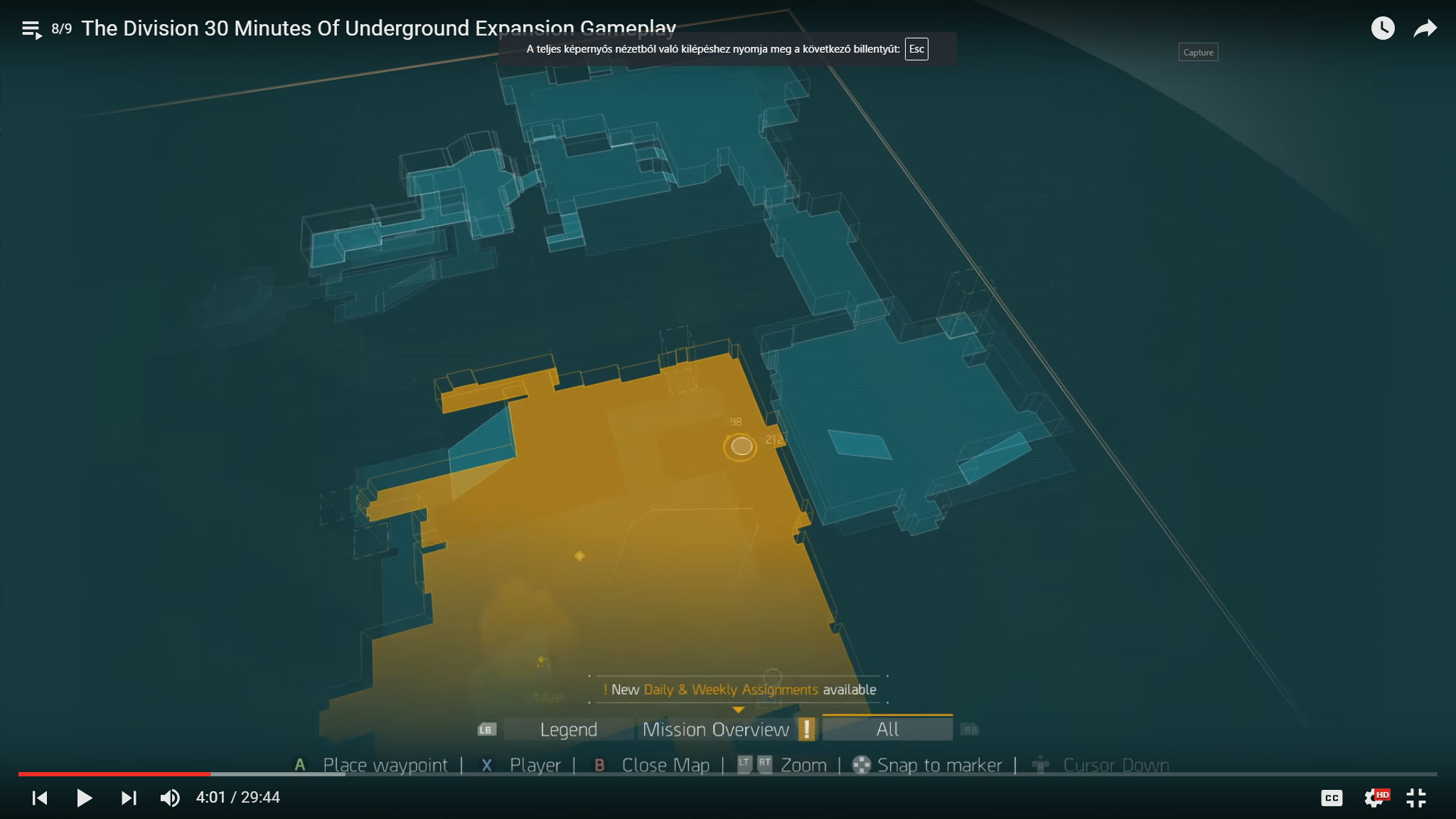Toggle closed captions (CC)

click(1332, 798)
